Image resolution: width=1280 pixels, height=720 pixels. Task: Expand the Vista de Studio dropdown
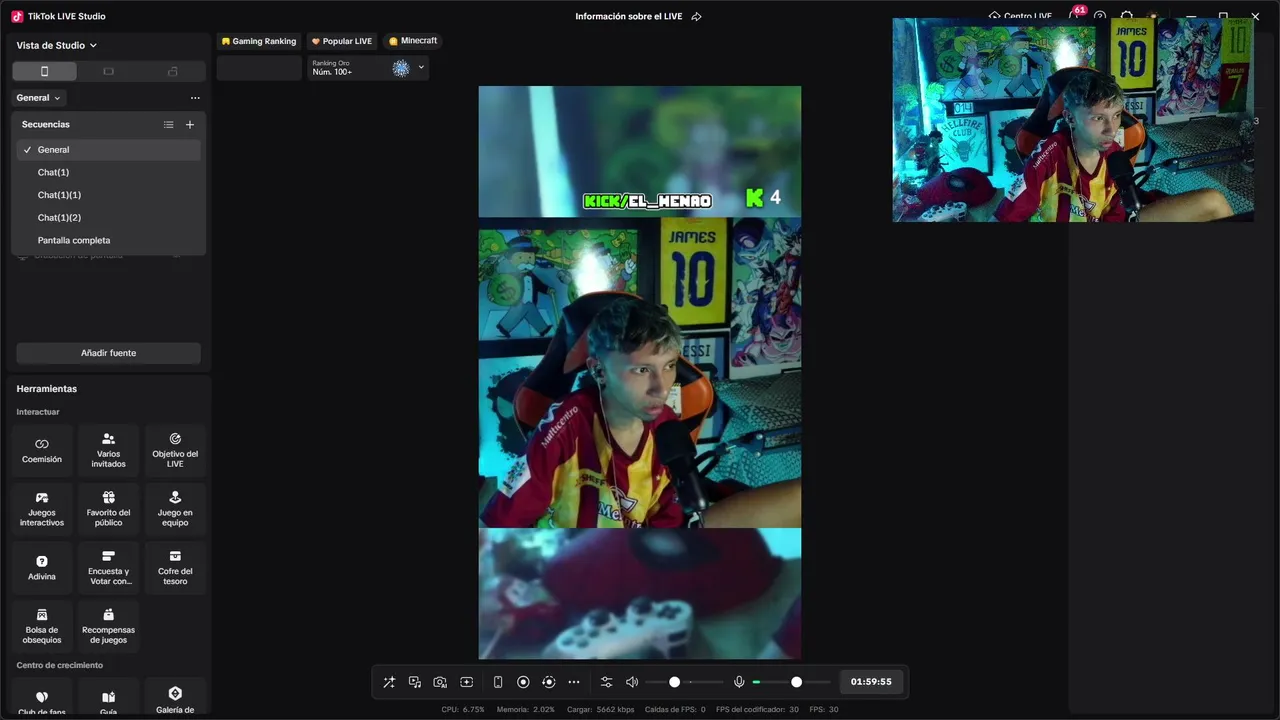(57, 45)
